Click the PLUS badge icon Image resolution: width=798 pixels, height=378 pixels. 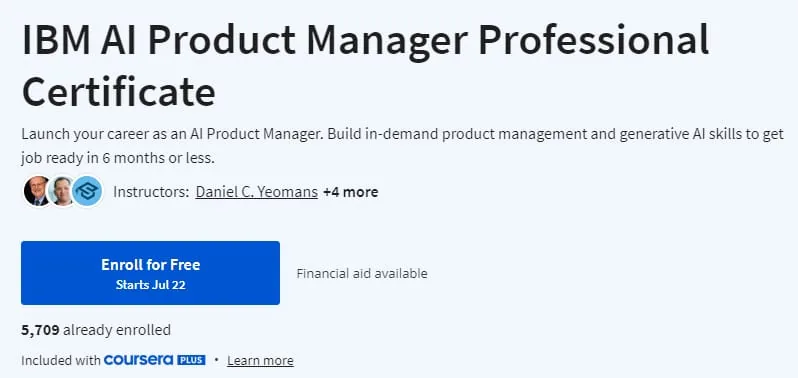point(191,360)
